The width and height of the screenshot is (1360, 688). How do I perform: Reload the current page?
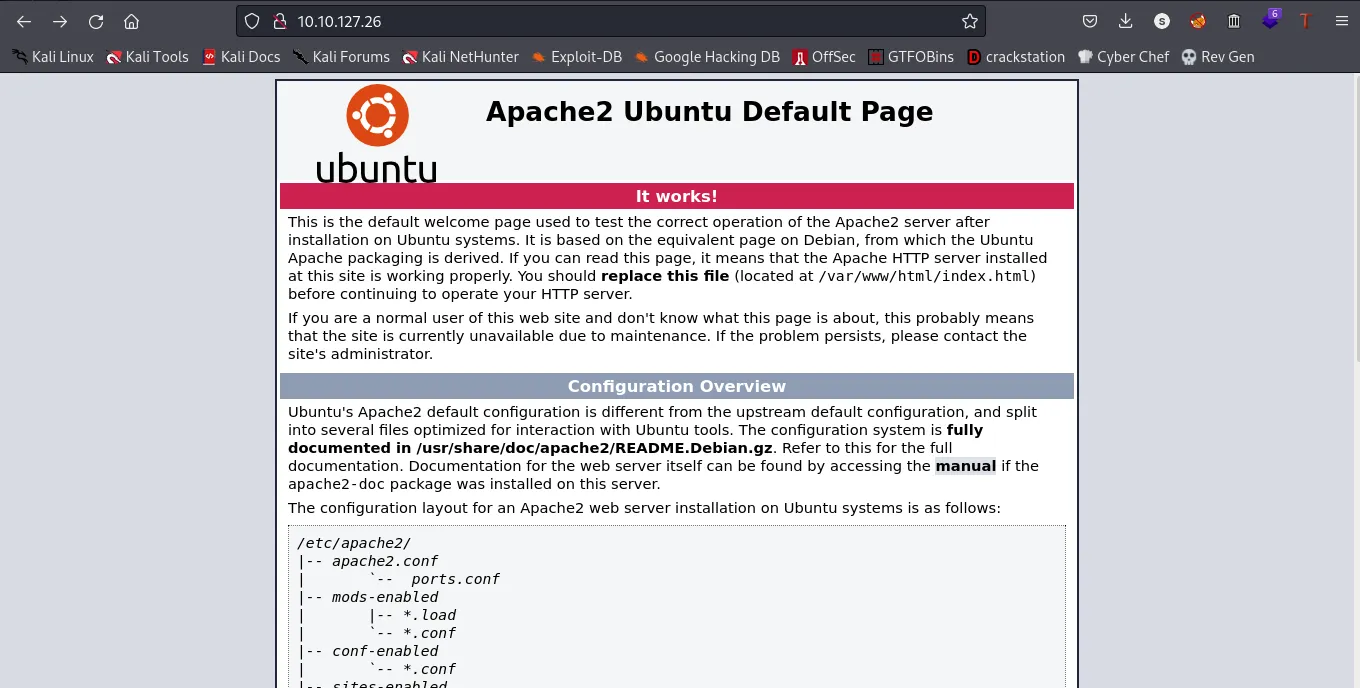[96, 21]
